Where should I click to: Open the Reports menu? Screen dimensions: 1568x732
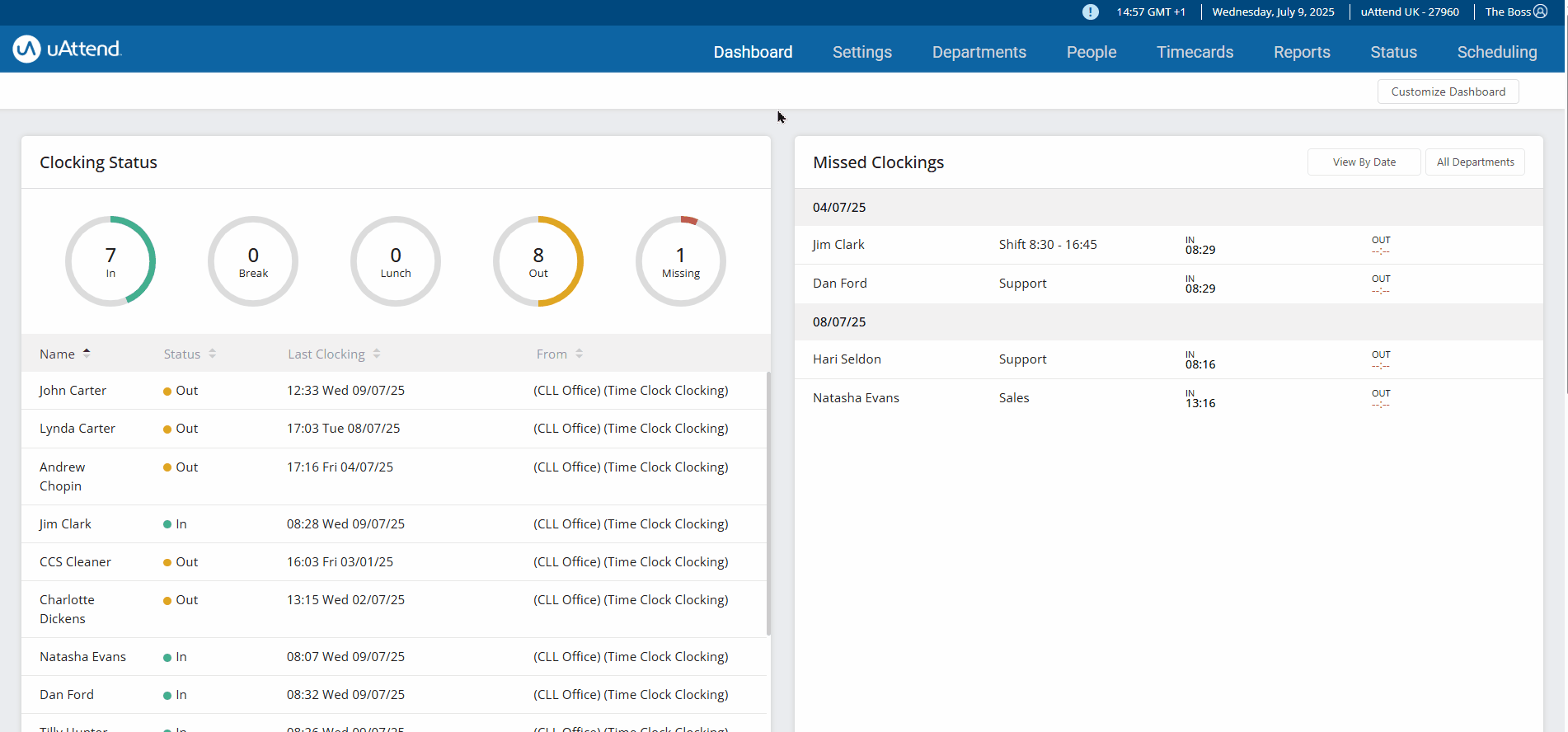point(1302,52)
